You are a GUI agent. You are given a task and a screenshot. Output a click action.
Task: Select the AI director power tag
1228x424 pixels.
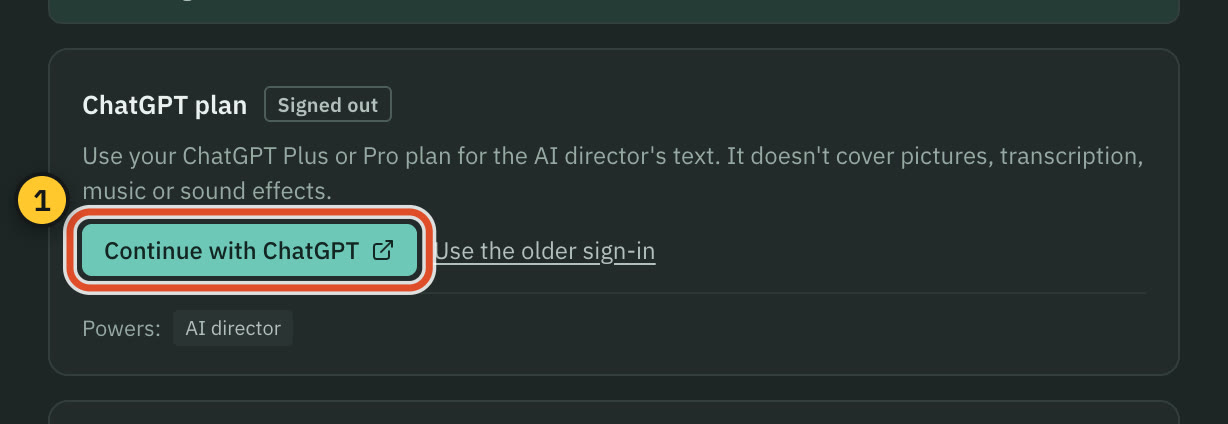[x=233, y=328]
